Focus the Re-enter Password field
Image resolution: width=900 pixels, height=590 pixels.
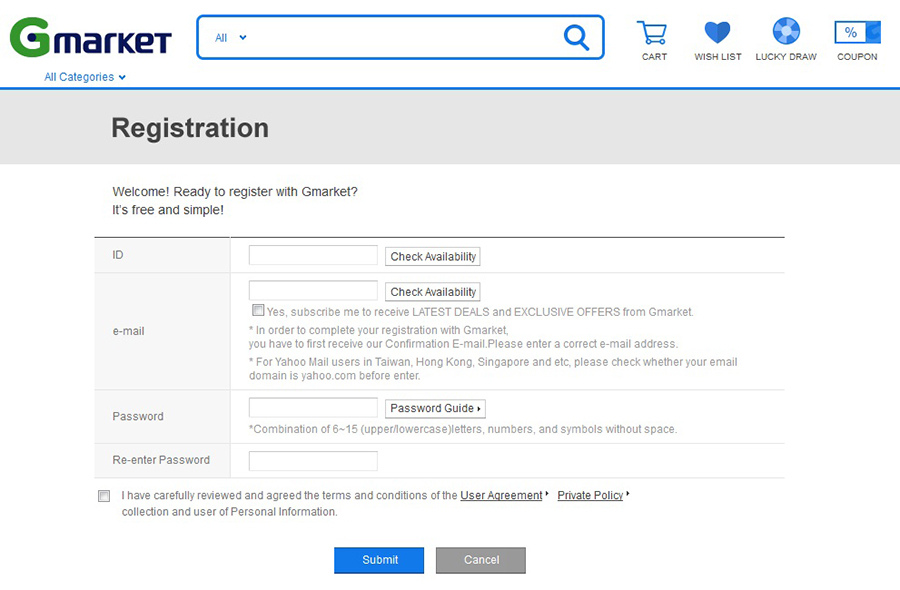pyautogui.click(x=313, y=461)
